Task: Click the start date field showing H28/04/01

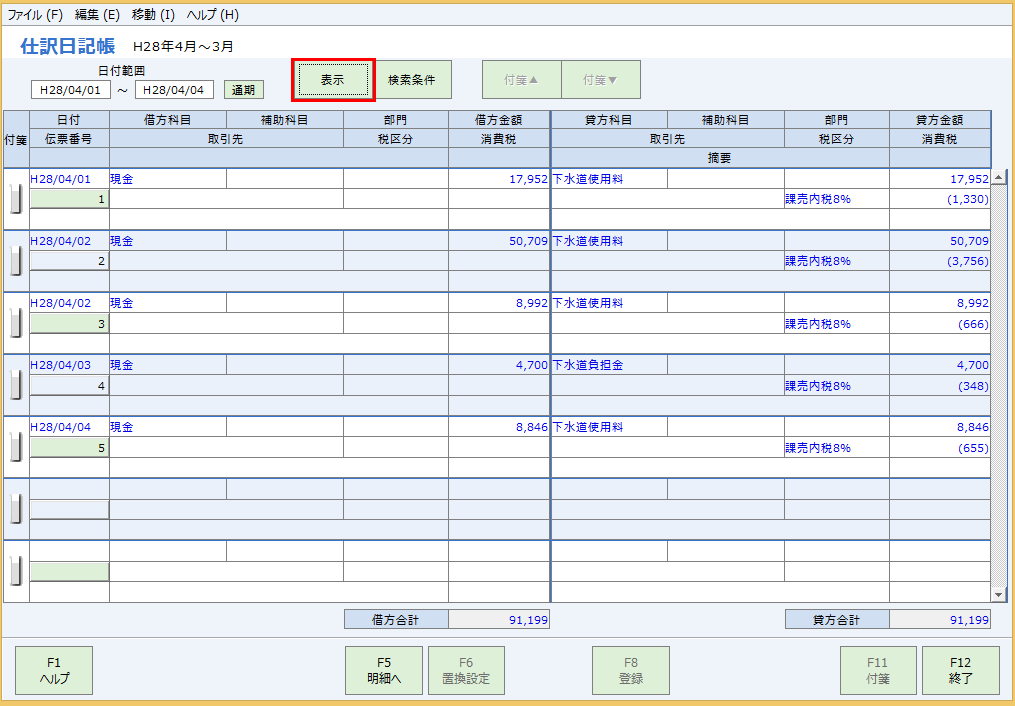Action: click(71, 89)
